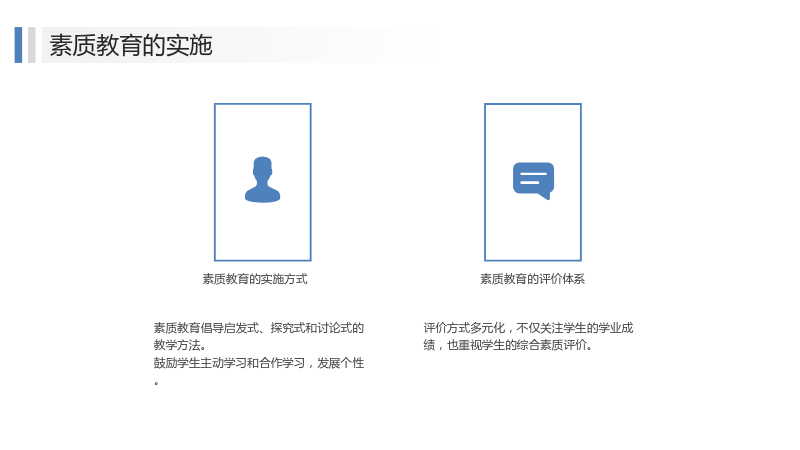Screen dimensions: 800x450
Task: Select the slide title 素质教育的实施
Action: 131,45
